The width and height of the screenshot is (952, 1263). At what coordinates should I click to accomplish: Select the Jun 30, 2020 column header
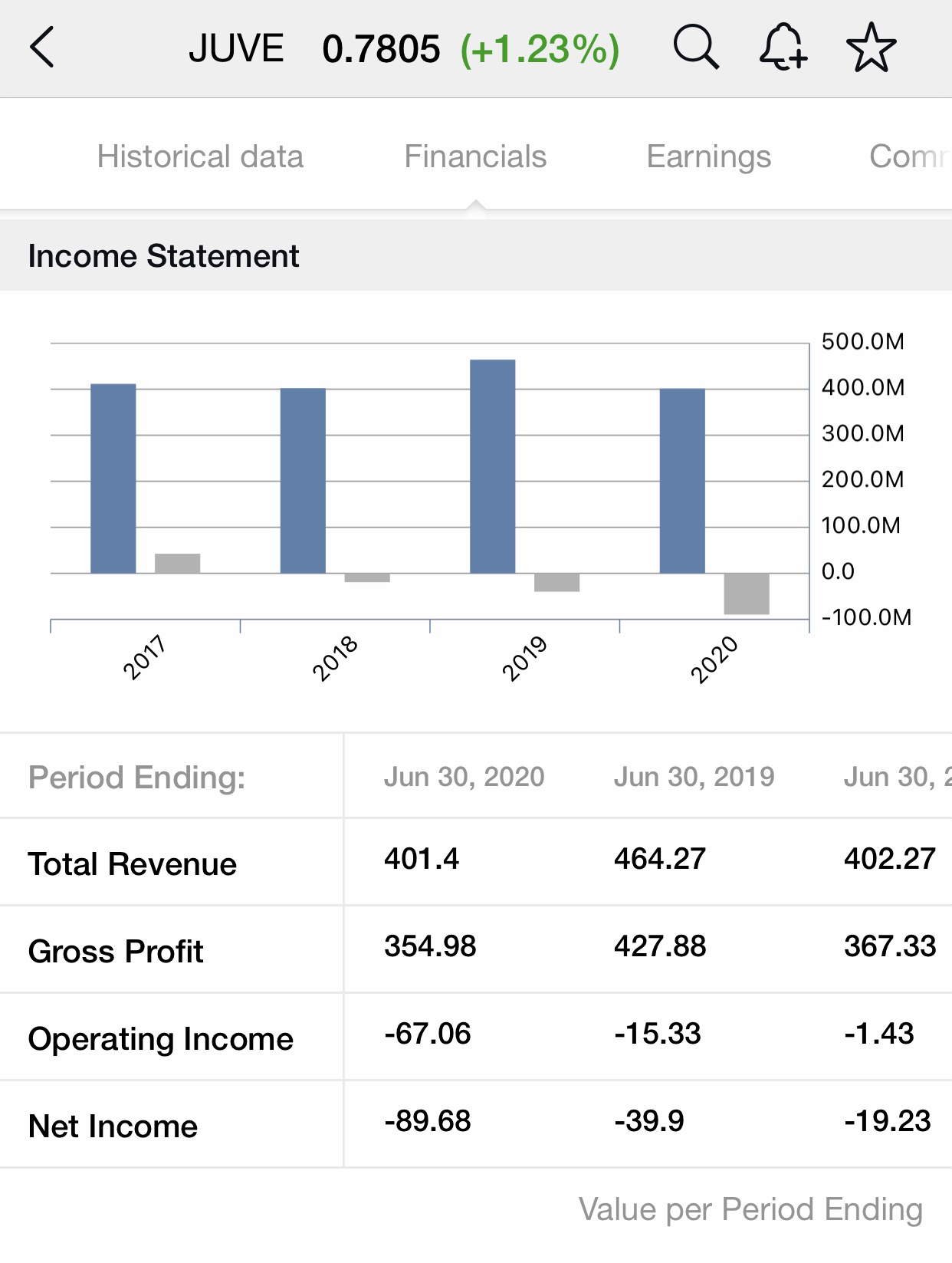tap(464, 777)
